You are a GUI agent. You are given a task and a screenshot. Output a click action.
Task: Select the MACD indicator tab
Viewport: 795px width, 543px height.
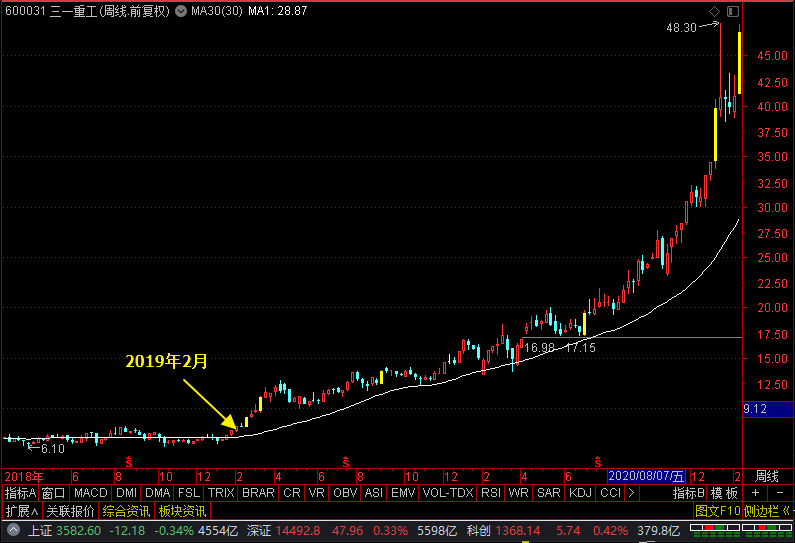pyautogui.click(x=91, y=493)
